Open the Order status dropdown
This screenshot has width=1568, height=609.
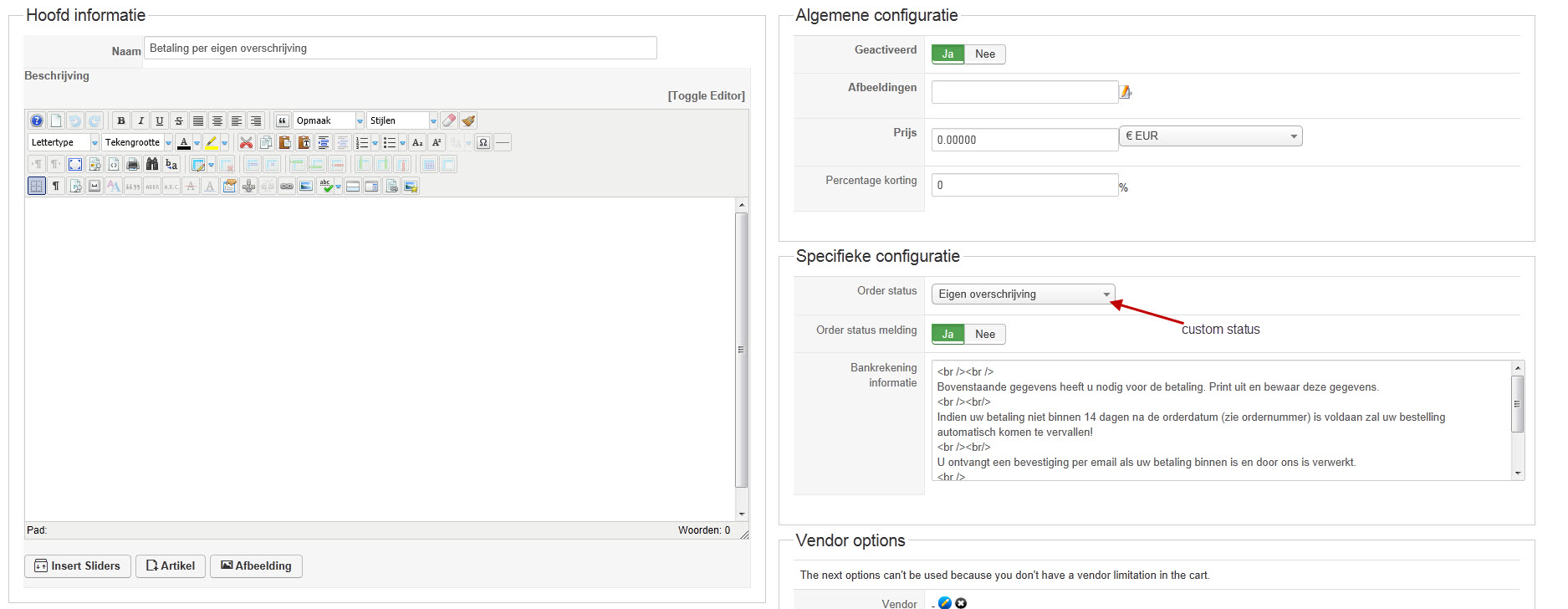[1023, 294]
